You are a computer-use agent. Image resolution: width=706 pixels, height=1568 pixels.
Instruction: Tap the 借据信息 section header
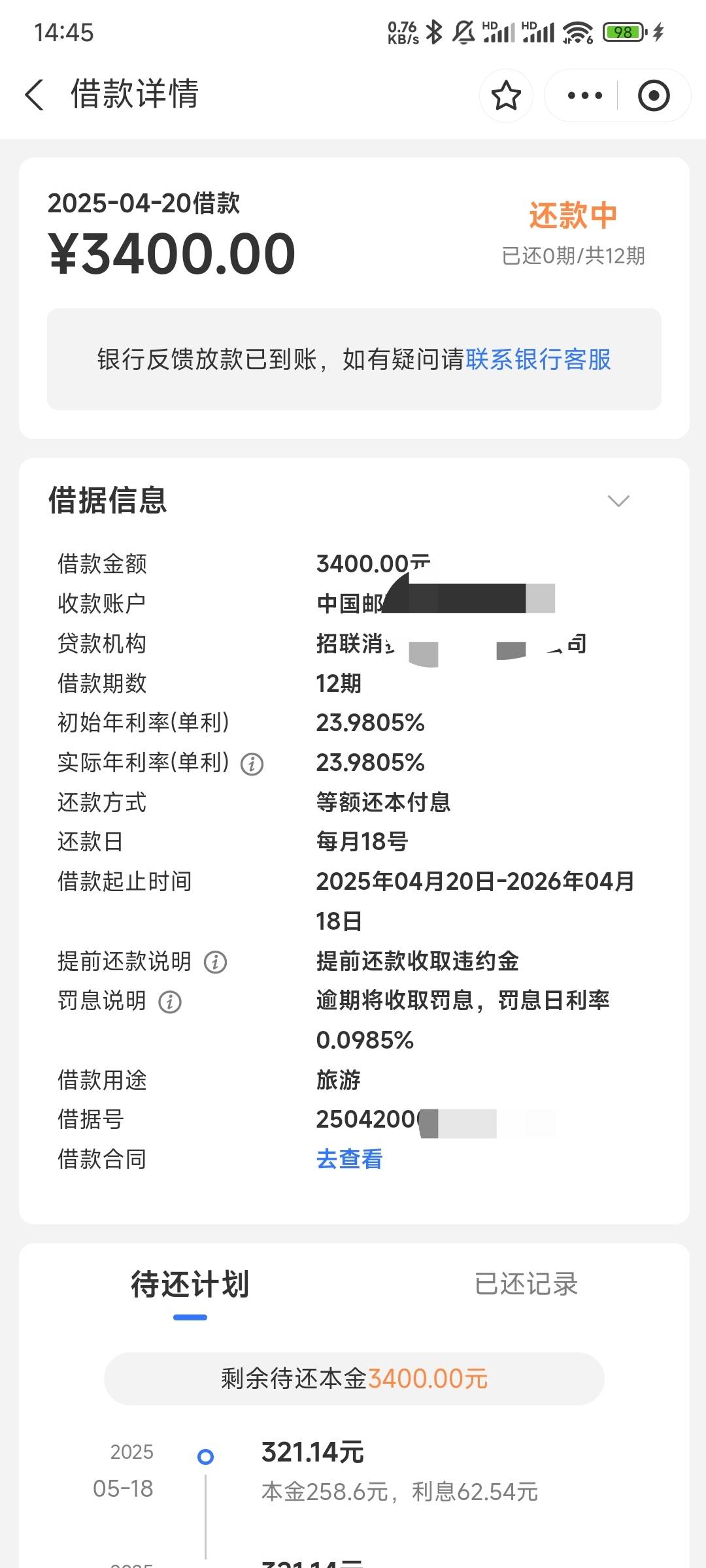click(108, 500)
